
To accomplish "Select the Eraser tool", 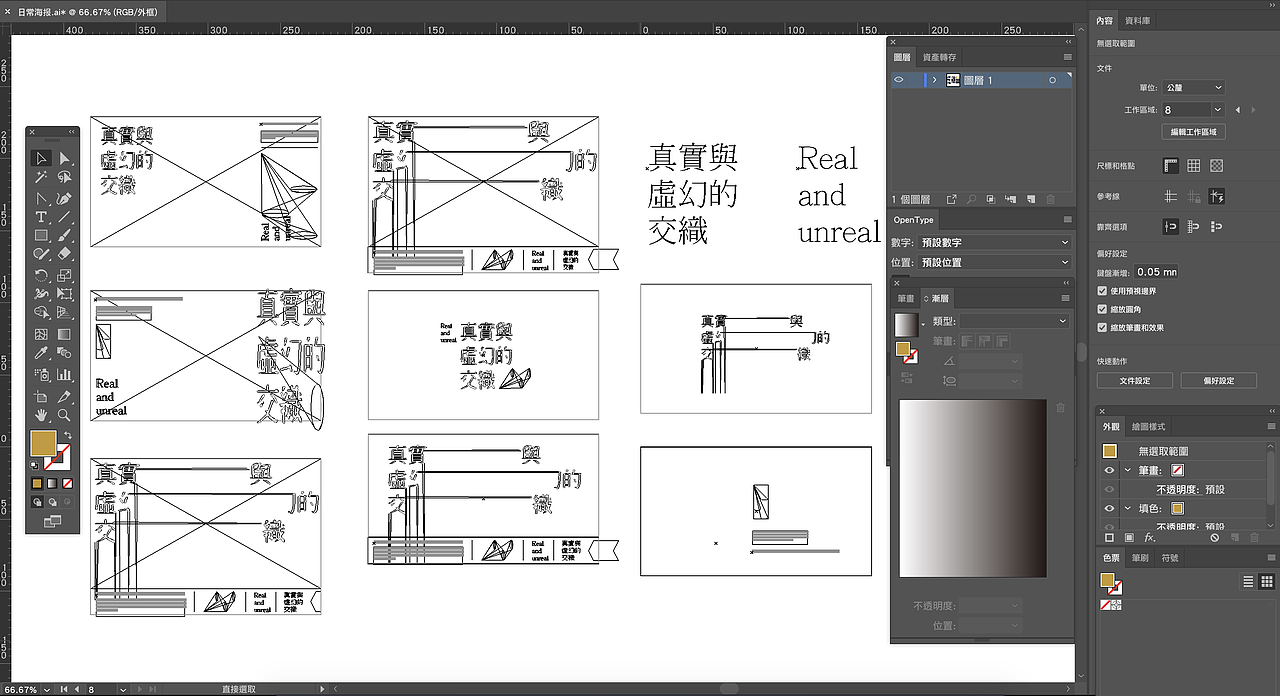I will point(64,255).
